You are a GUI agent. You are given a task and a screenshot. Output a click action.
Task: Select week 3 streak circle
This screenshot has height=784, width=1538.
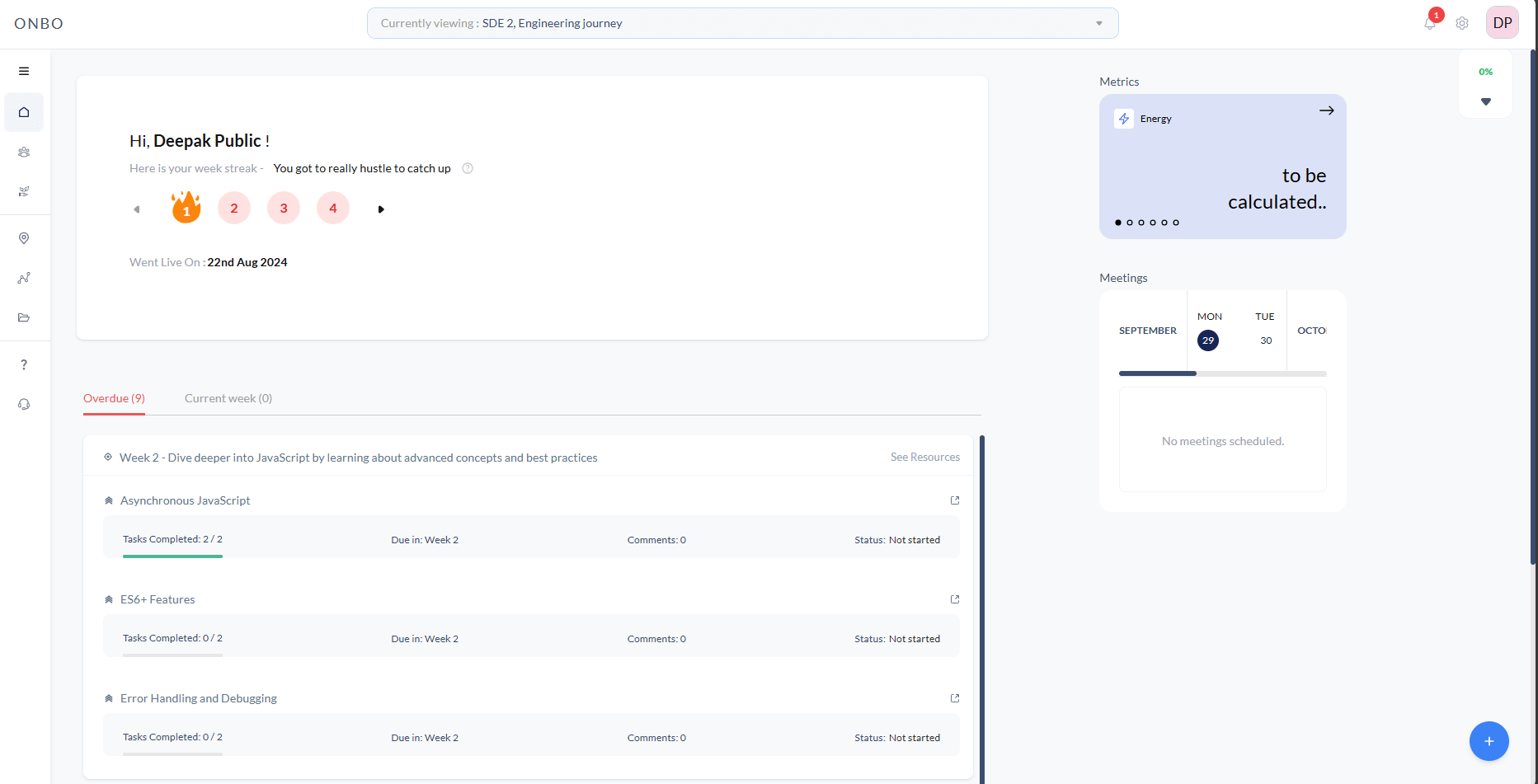[x=284, y=209]
